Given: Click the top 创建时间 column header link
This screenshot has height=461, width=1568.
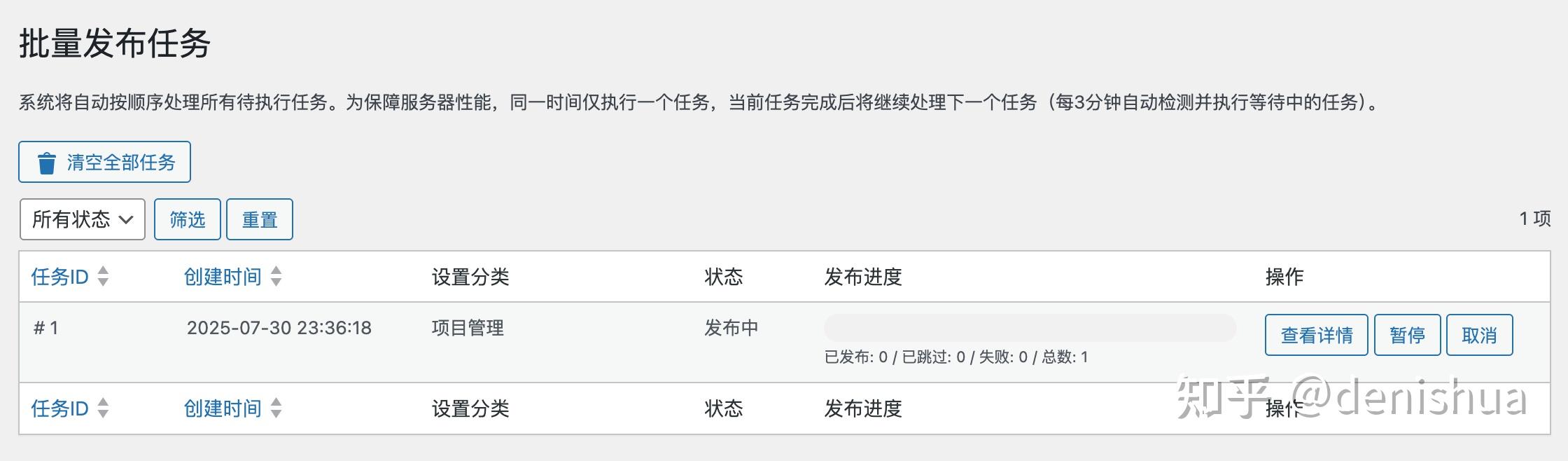Looking at the screenshot, I should [x=222, y=277].
